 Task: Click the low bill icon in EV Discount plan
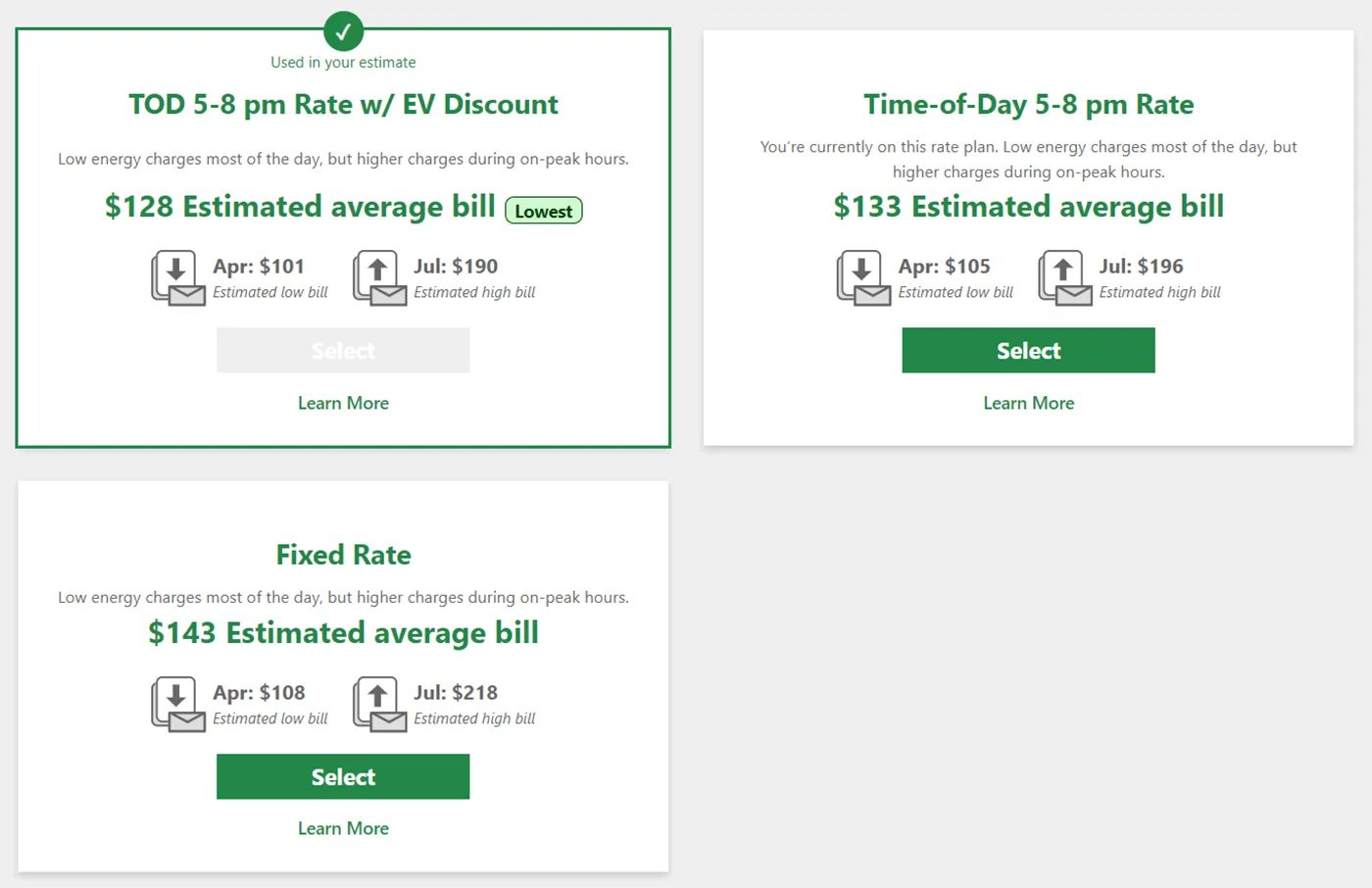click(x=178, y=278)
